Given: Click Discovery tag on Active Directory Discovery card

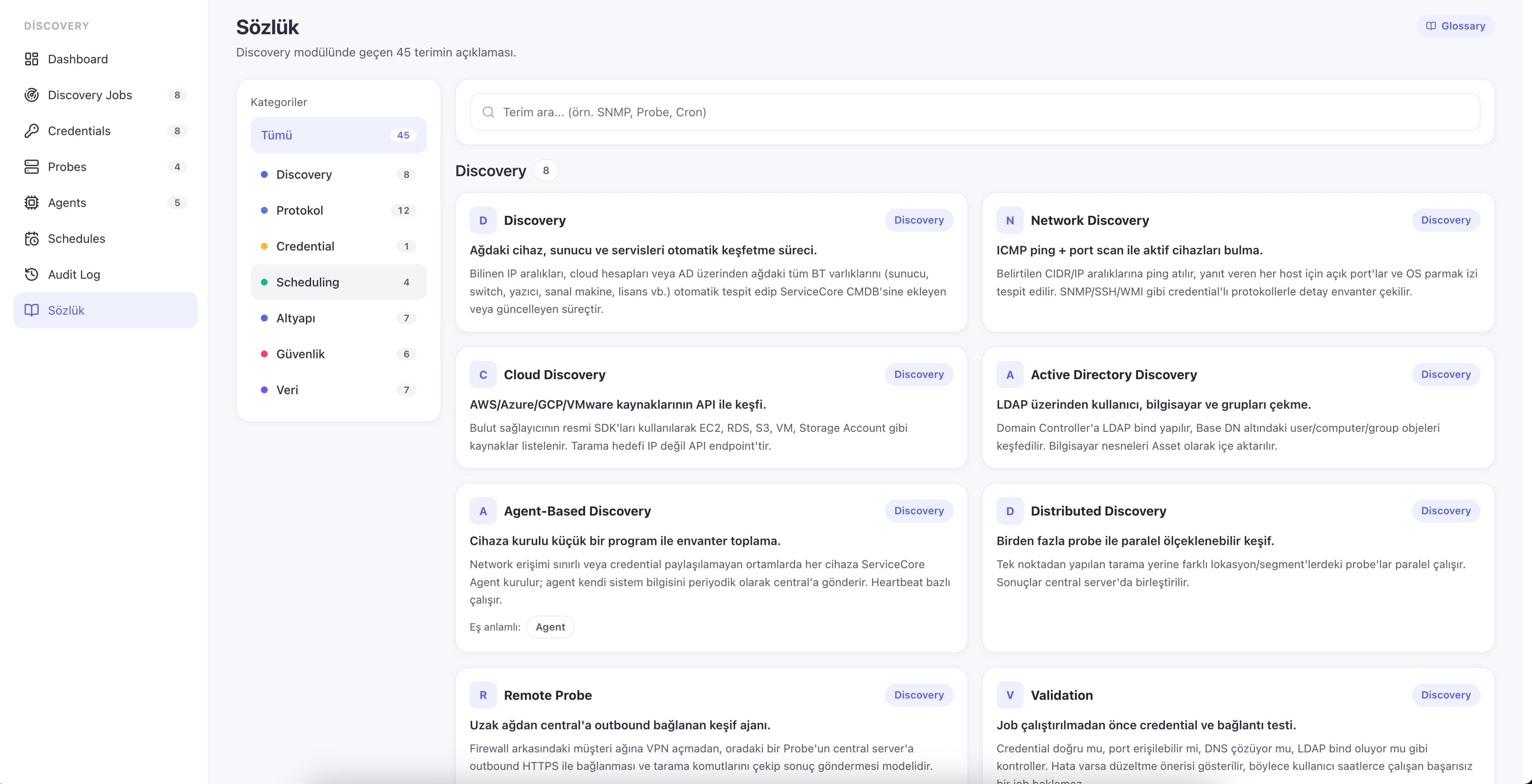Looking at the screenshot, I should click(x=1446, y=374).
